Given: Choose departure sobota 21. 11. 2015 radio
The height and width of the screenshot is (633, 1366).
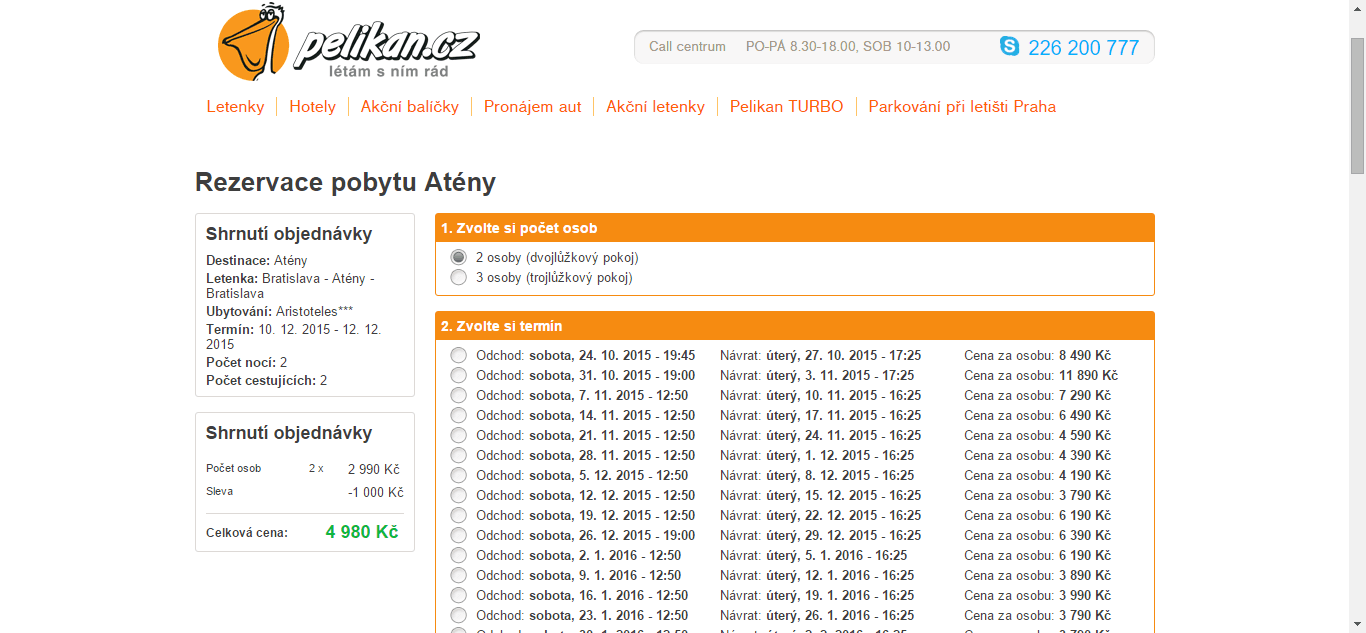Looking at the screenshot, I should click(x=459, y=435).
